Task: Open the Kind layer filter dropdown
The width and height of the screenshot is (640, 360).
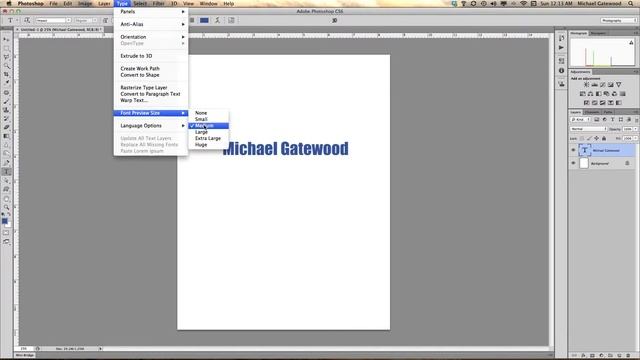Action: pyautogui.click(x=580, y=120)
